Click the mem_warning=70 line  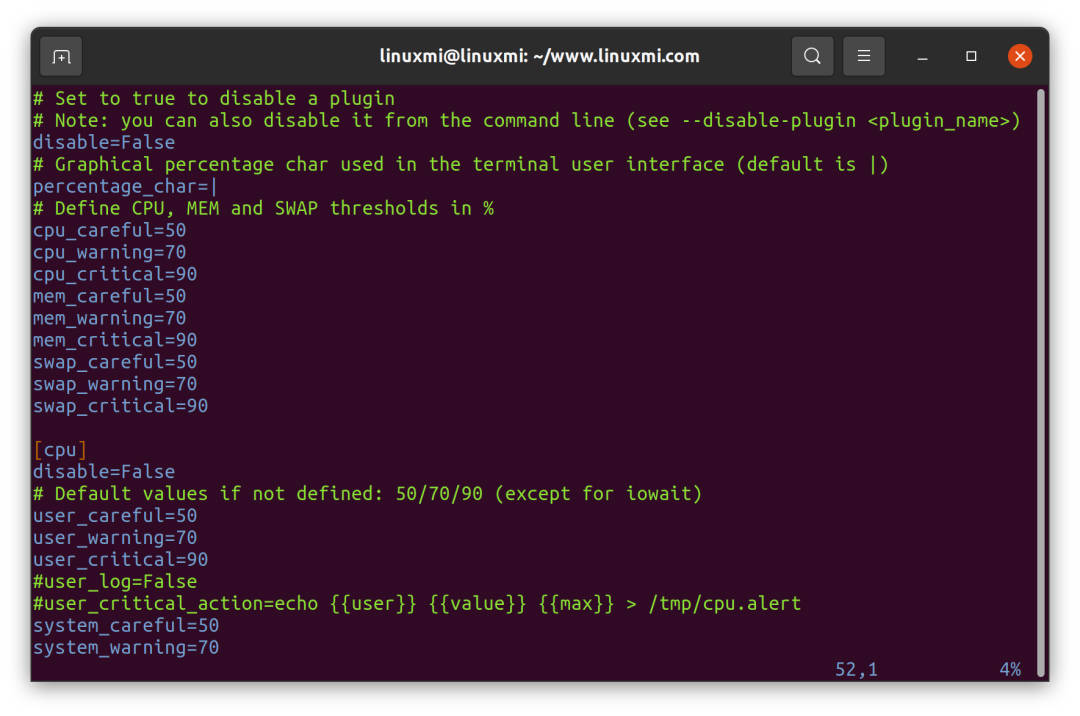tap(110, 318)
